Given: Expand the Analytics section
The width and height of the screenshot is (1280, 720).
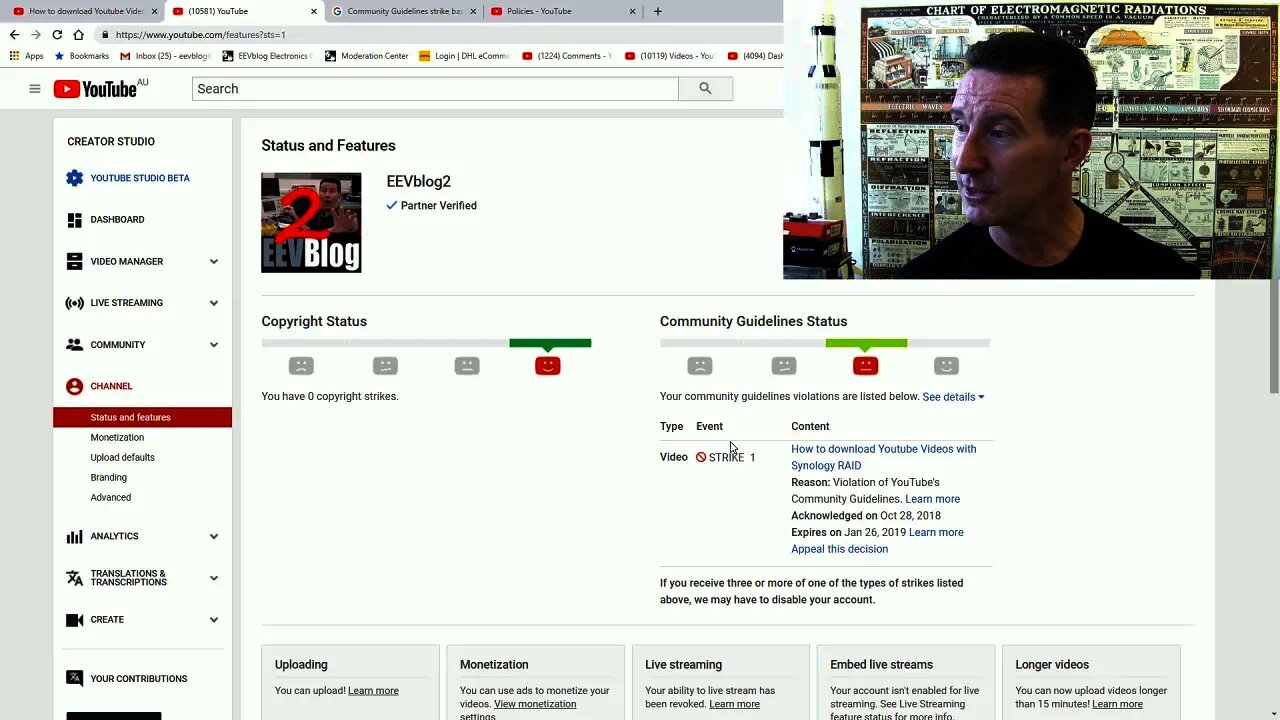Looking at the screenshot, I should [214, 537].
